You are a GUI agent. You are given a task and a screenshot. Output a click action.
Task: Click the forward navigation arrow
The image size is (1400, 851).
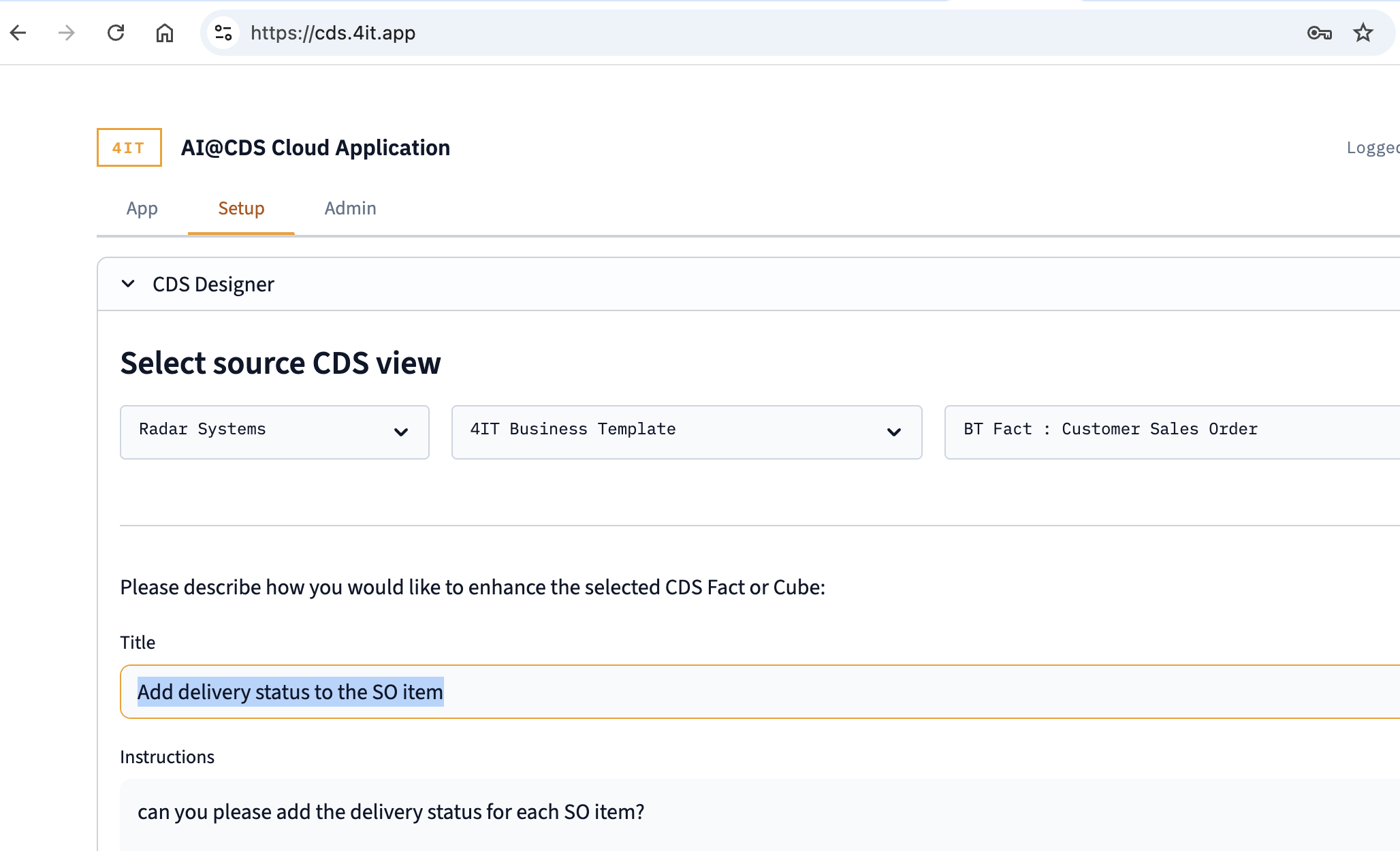click(x=66, y=32)
